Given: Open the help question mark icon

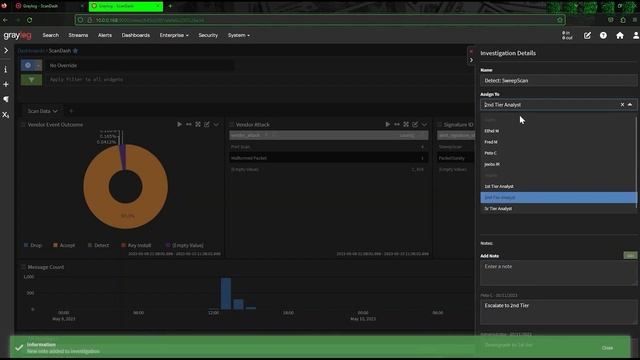Looking at the screenshot, I should (x=603, y=36).
